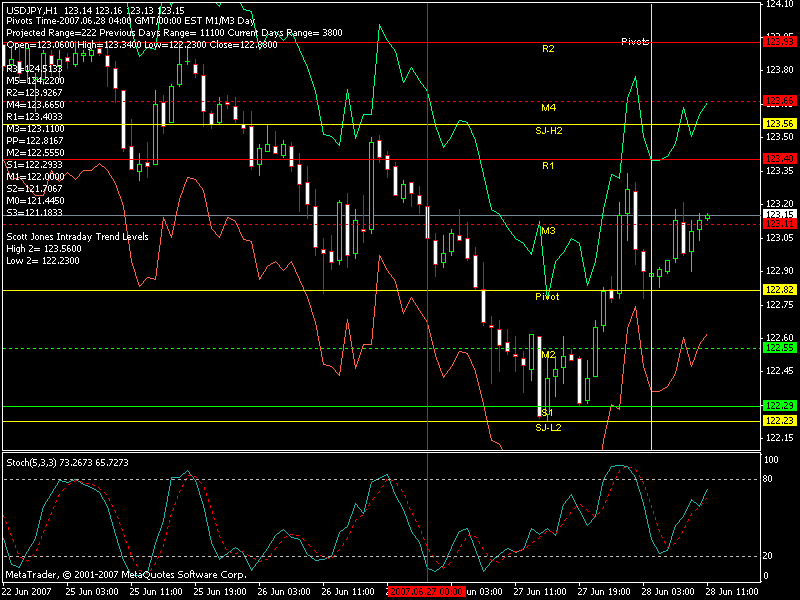This screenshot has width=800, height=600.
Task: Select the M3 level label
Action: 548,231
